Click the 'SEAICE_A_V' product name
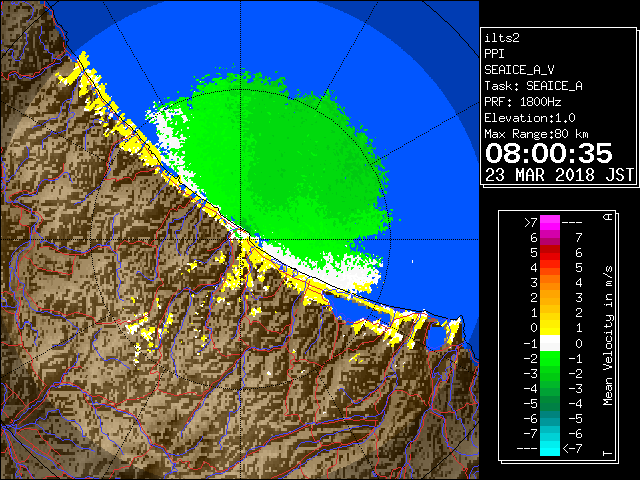This screenshot has width=640, height=480. [519, 70]
